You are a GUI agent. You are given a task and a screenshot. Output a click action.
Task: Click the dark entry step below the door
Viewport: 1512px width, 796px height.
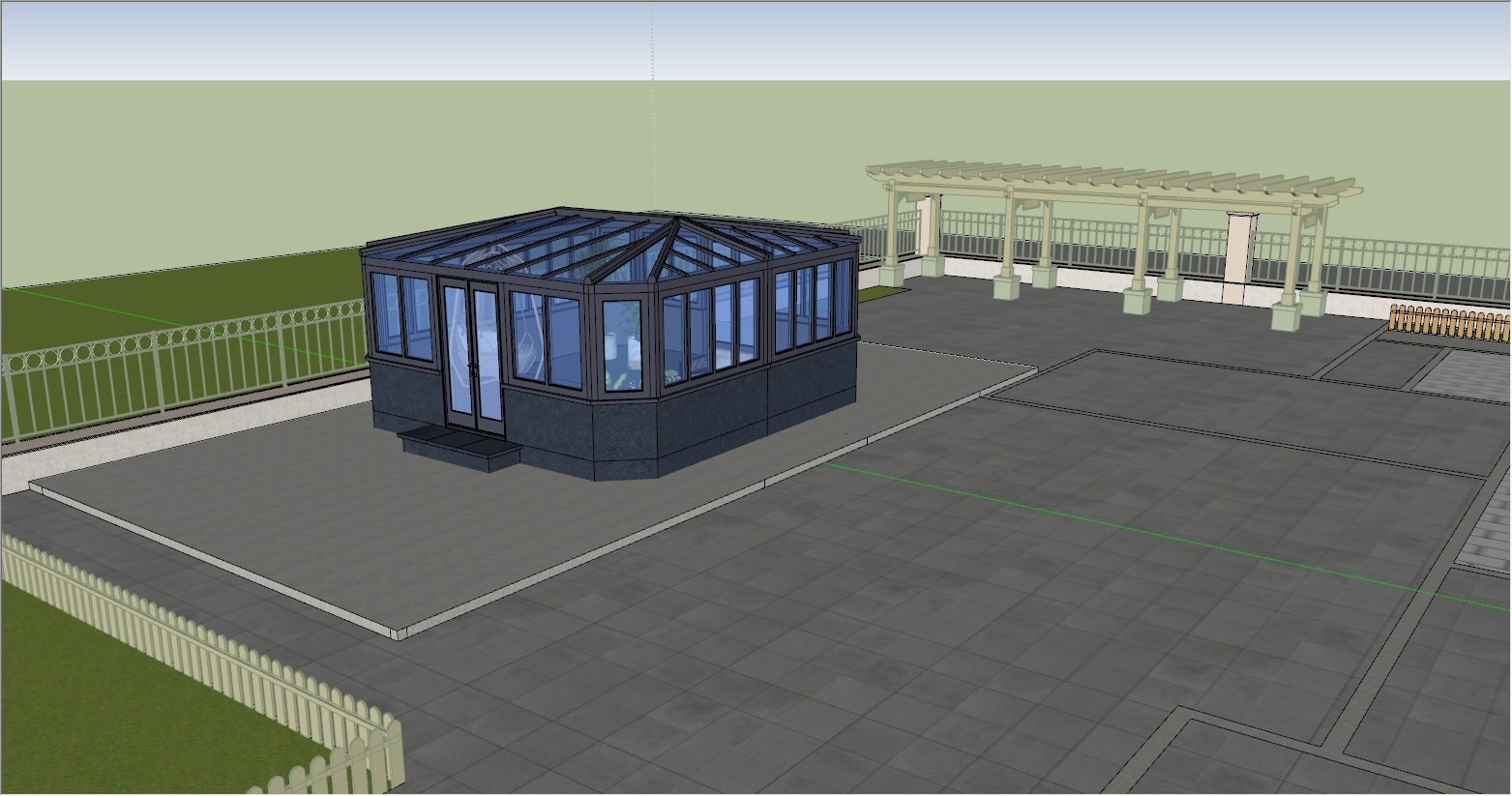[x=457, y=446]
